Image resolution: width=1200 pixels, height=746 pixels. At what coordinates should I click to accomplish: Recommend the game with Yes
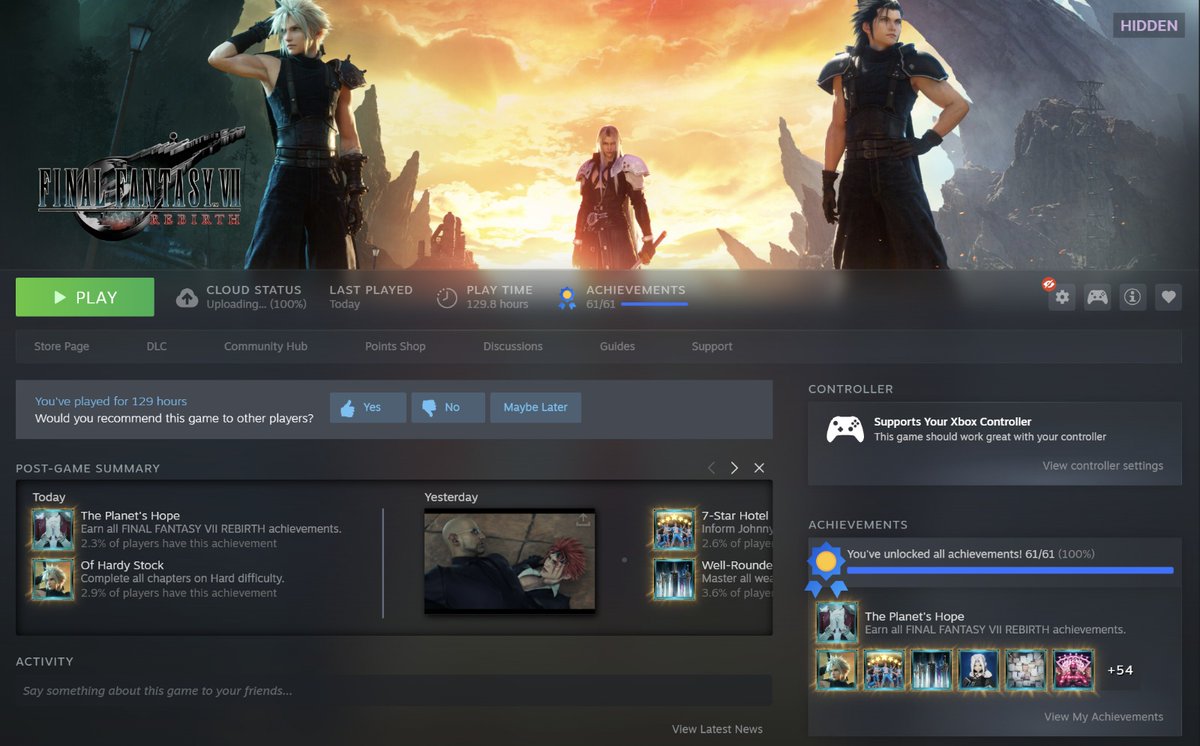[368, 407]
